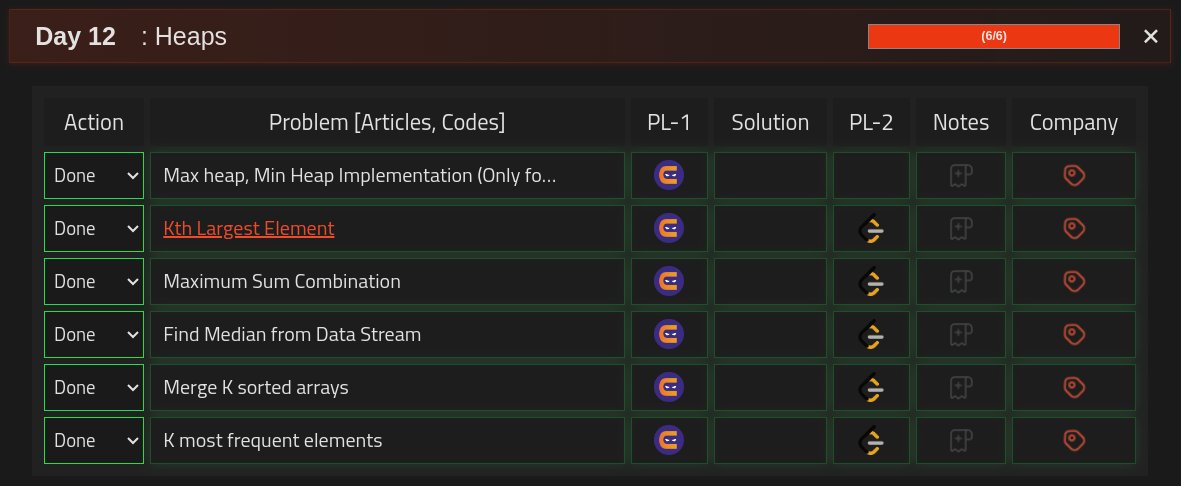The width and height of the screenshot is (1181, 486).
Task: Click the Notes column header
Action: click(x=961, y=122)
